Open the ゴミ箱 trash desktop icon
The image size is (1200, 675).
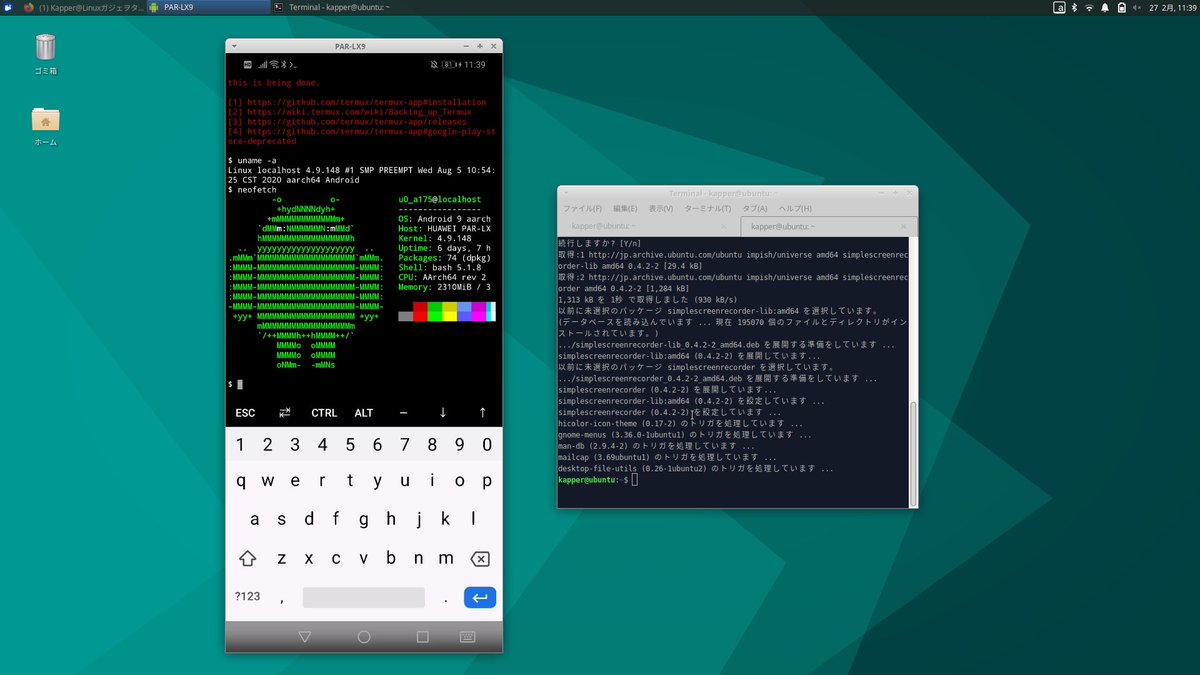[x=45, y=54]
